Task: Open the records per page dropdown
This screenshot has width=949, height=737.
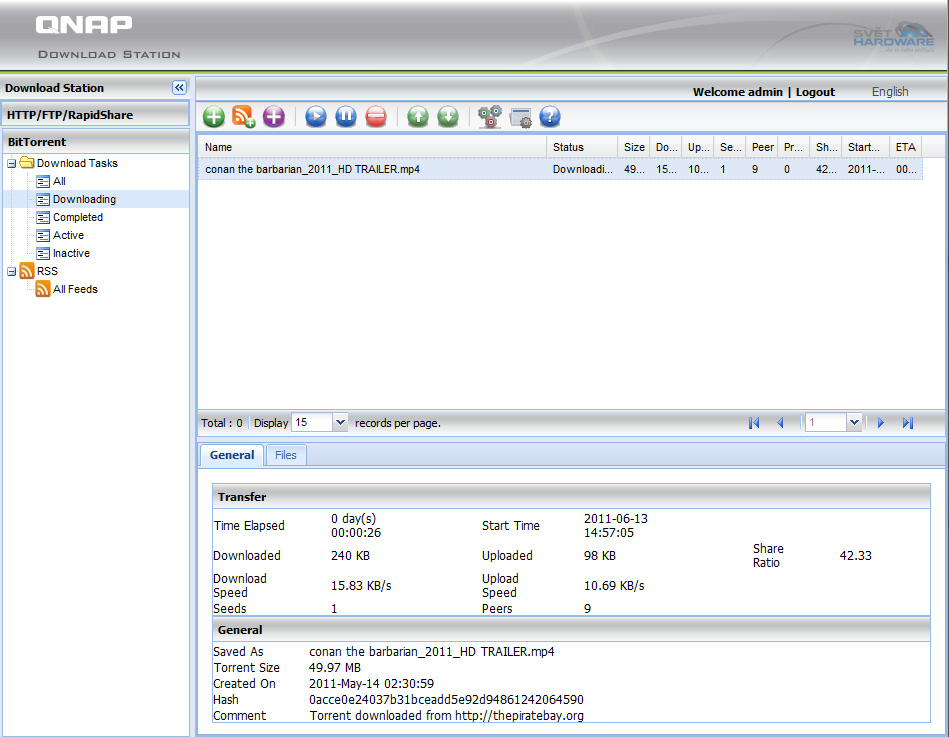Action: pos(339,423)
